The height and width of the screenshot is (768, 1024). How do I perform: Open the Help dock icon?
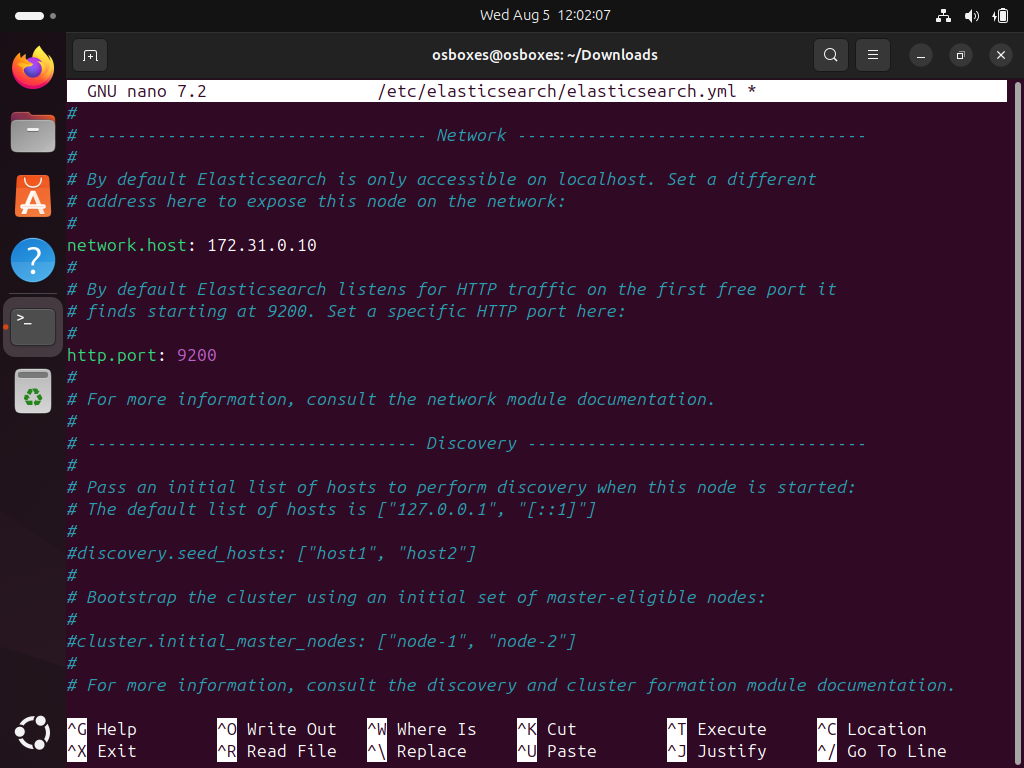click(33, 260)
